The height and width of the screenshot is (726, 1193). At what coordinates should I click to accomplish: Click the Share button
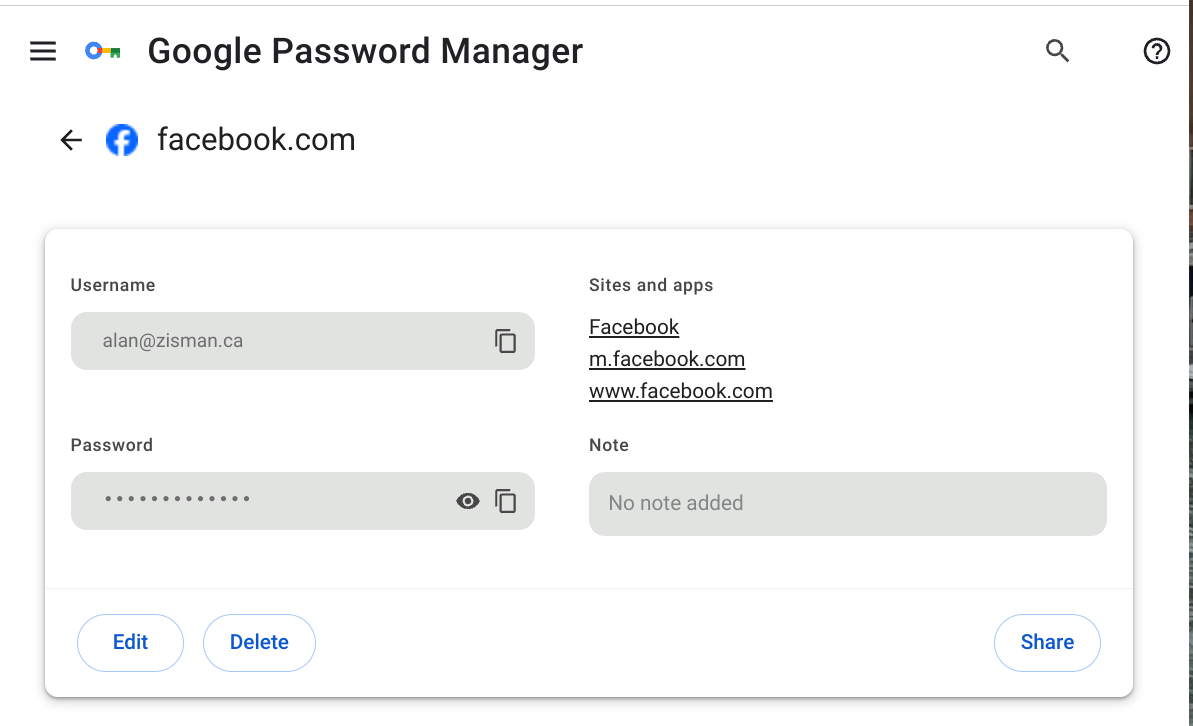1047,642
